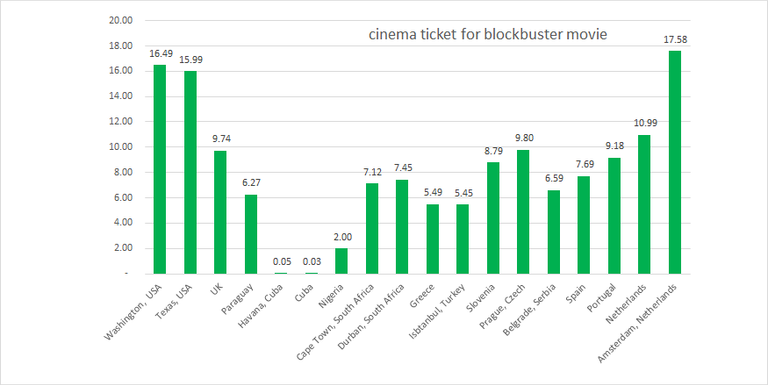This screenshot has height=385, width=768.
Task: Select the Texas, USA bar
Action: [190, 172]
